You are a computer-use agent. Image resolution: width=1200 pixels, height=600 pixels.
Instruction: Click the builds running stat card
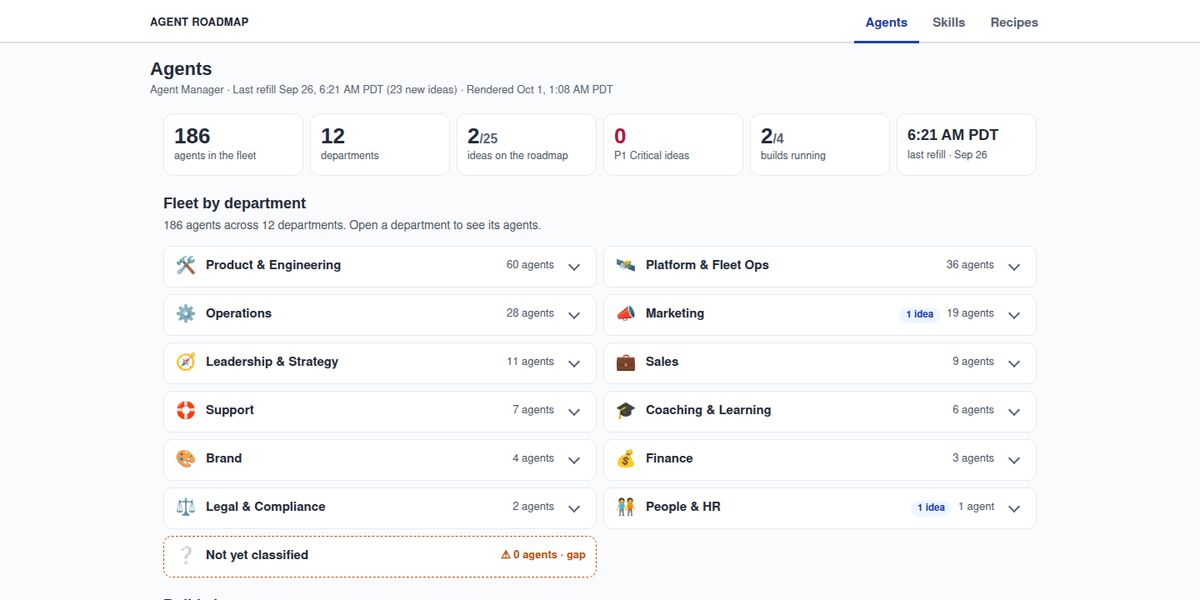(x=820, y=144)
